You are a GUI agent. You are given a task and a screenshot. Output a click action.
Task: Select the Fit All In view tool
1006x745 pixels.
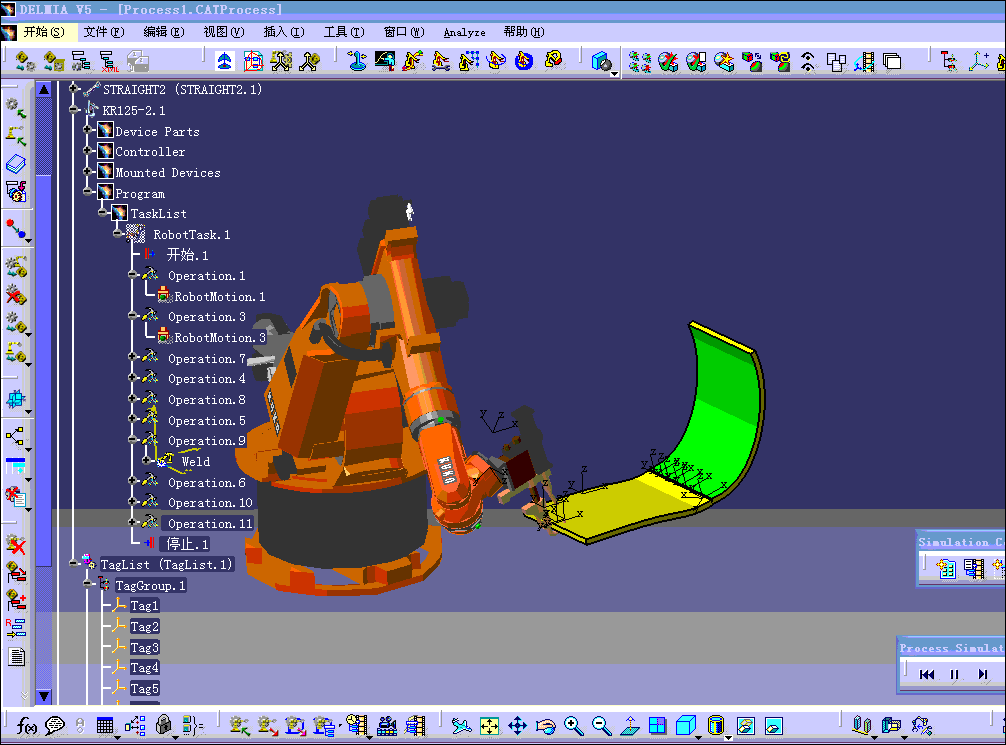point(489,726)
